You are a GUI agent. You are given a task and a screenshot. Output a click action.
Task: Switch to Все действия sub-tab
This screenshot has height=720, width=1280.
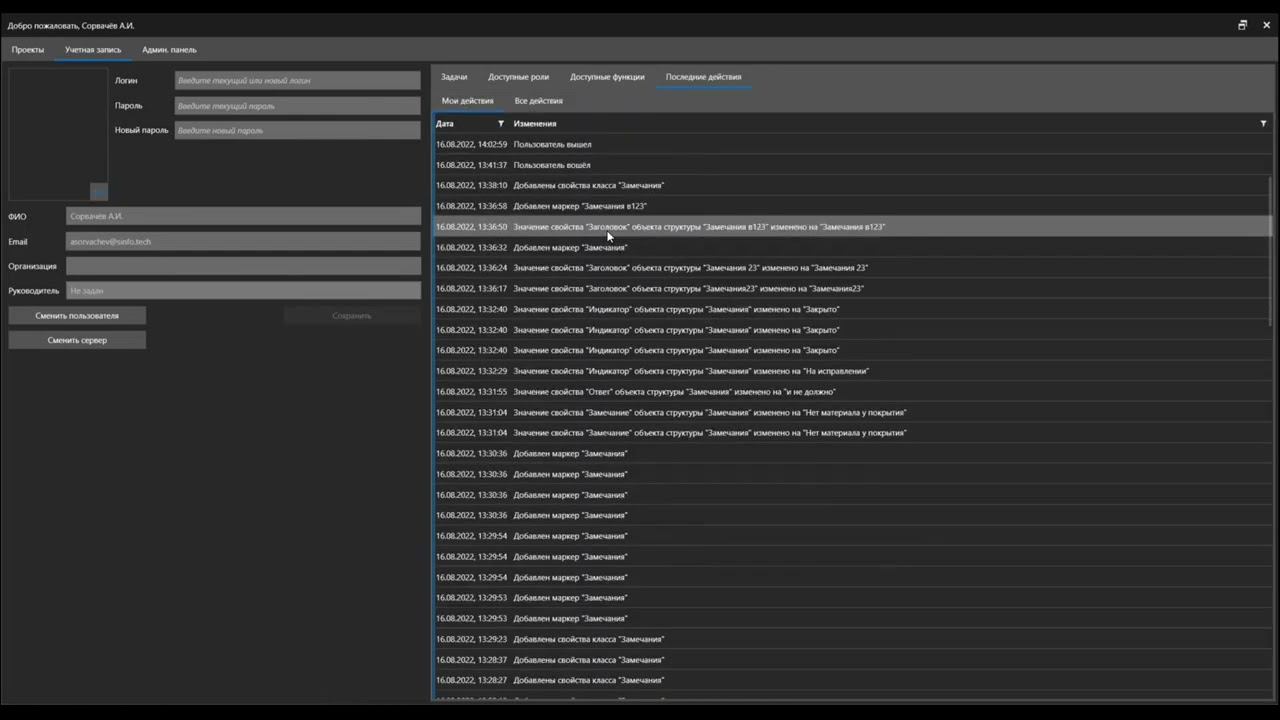[x=539, y=101]
